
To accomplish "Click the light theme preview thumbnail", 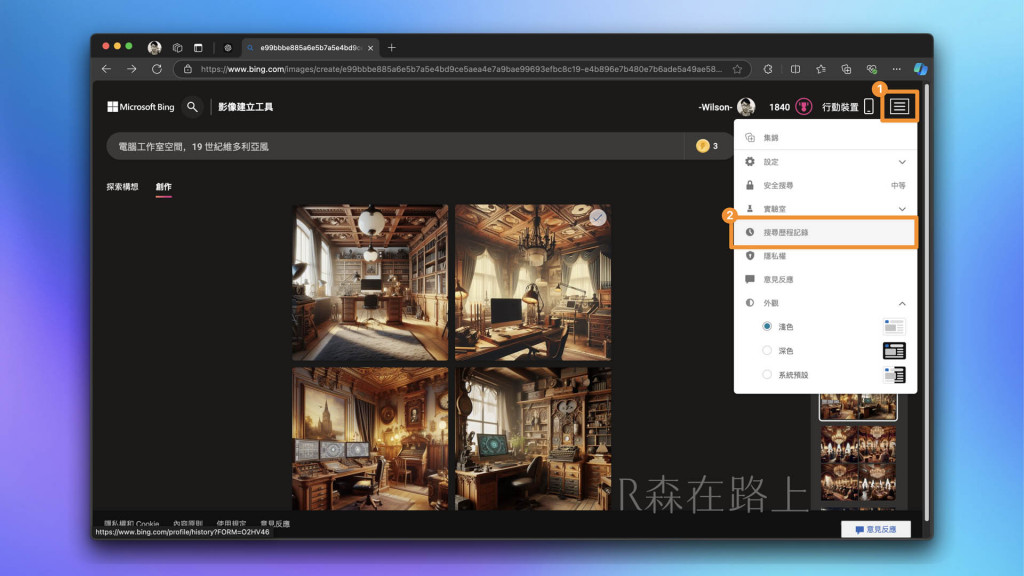I will pos(894,326).
